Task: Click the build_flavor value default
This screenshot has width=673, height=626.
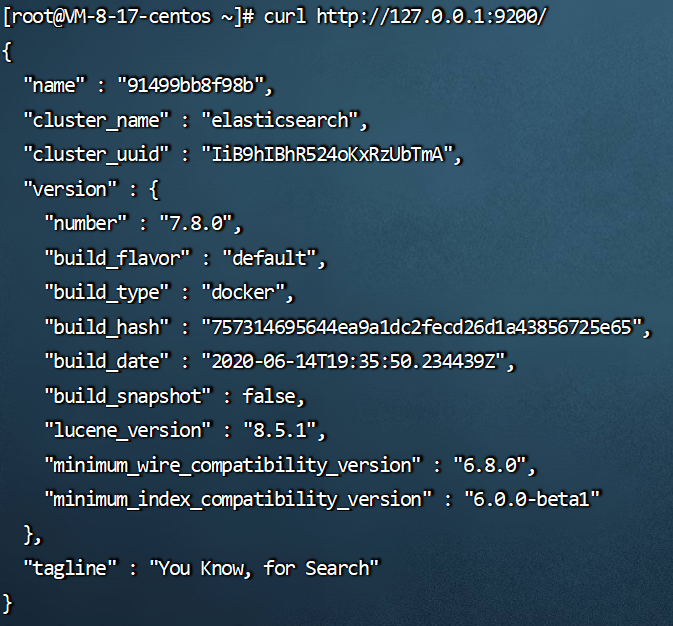Action: (x=274, y=258)
